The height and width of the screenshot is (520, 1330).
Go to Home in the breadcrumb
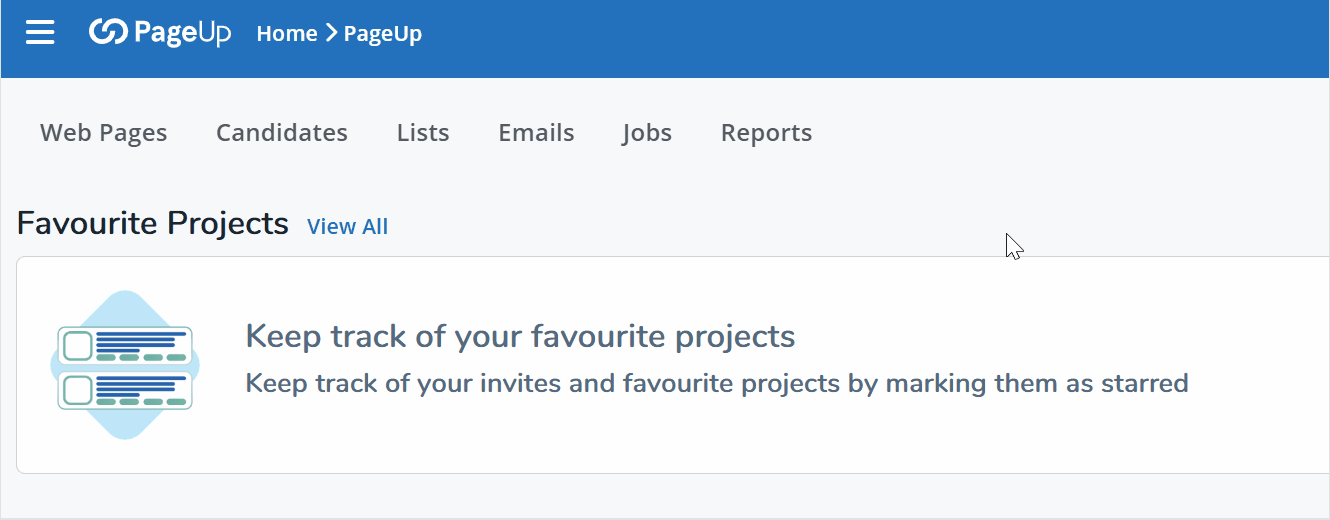tap(286, 33)
